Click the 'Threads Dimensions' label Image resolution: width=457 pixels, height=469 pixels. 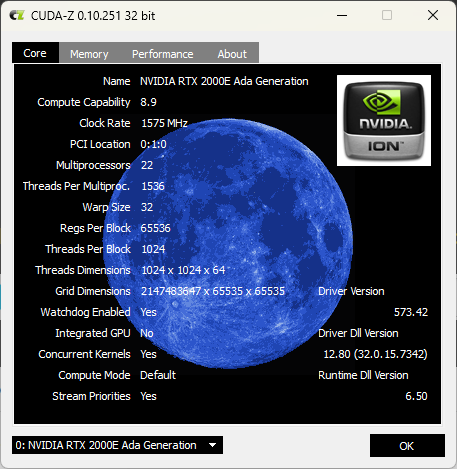click(83, 270)
